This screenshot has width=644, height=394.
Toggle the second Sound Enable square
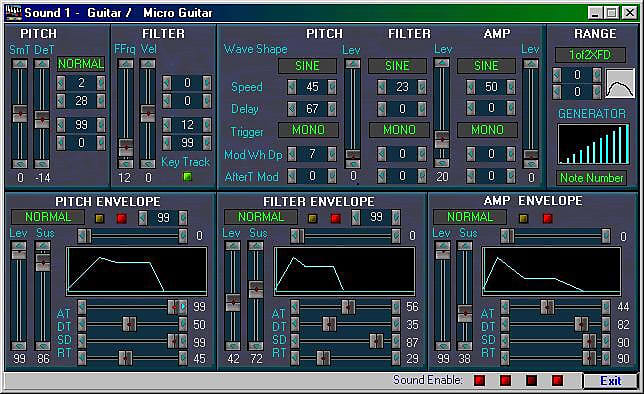click(x=505, y=380)
